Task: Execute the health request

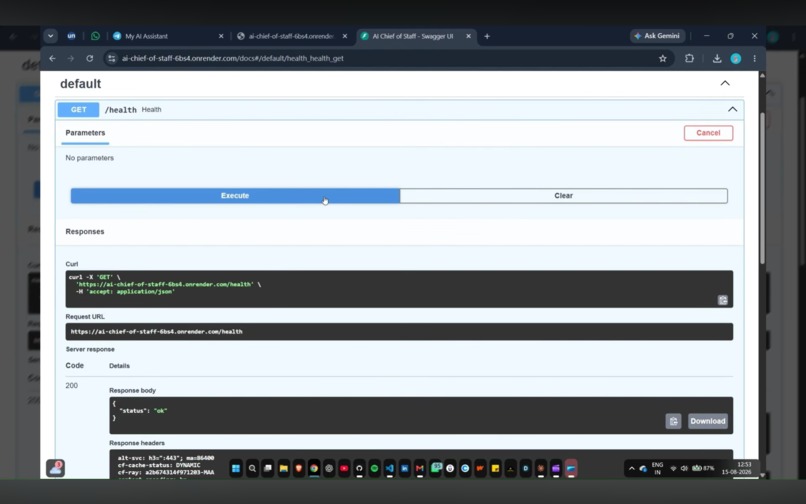Action: [x=235, y=196]
